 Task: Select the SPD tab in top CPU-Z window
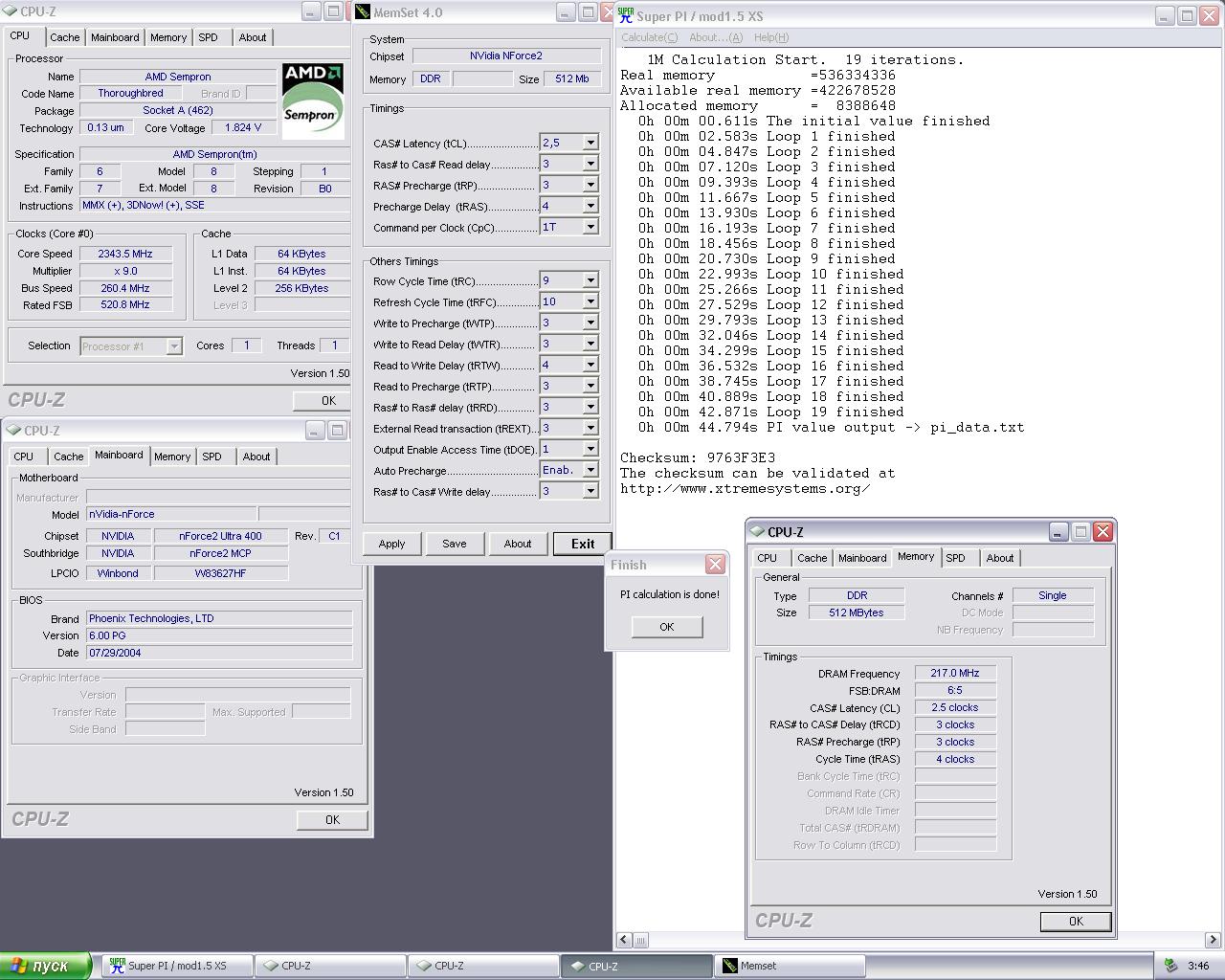point(208,37)
